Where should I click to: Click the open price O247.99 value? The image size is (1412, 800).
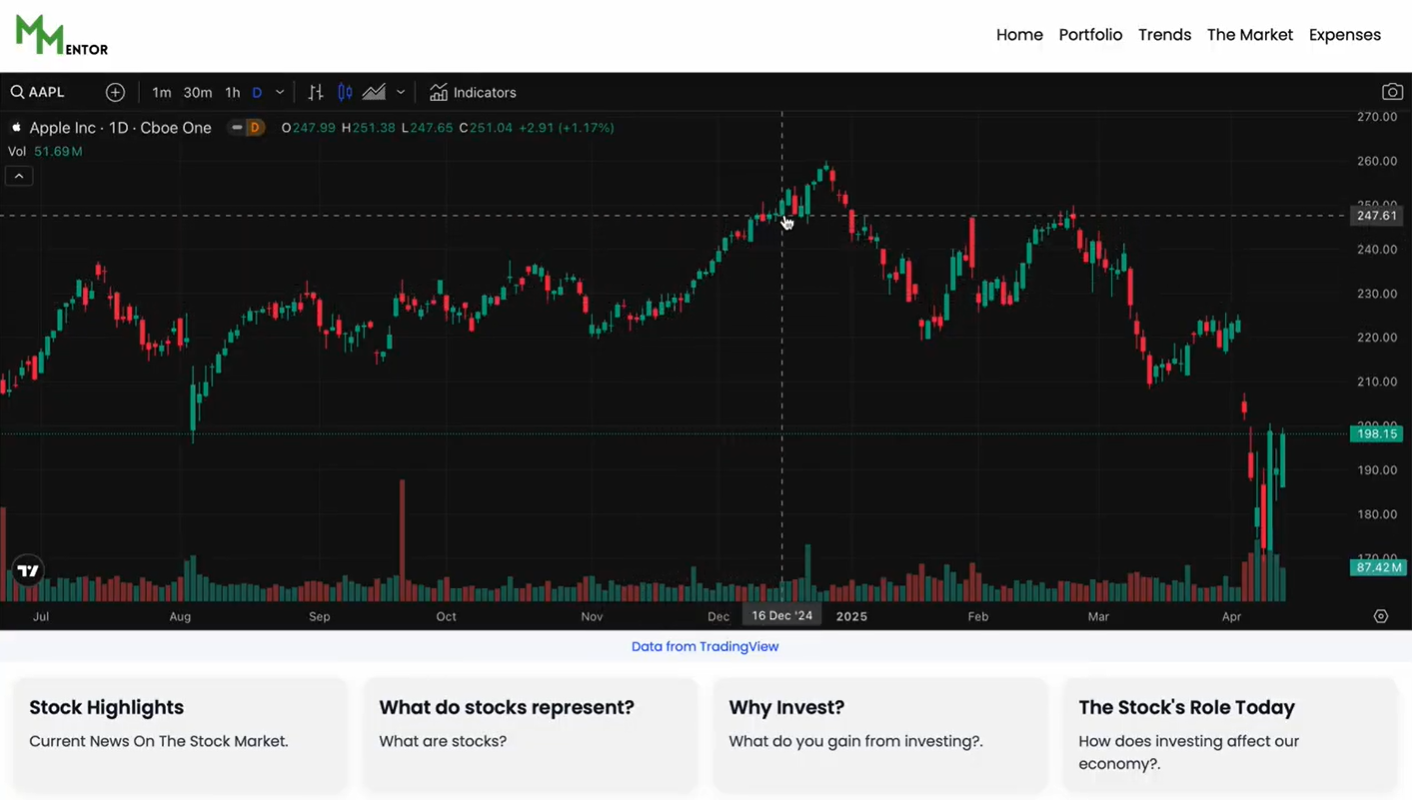pos(309,128)
